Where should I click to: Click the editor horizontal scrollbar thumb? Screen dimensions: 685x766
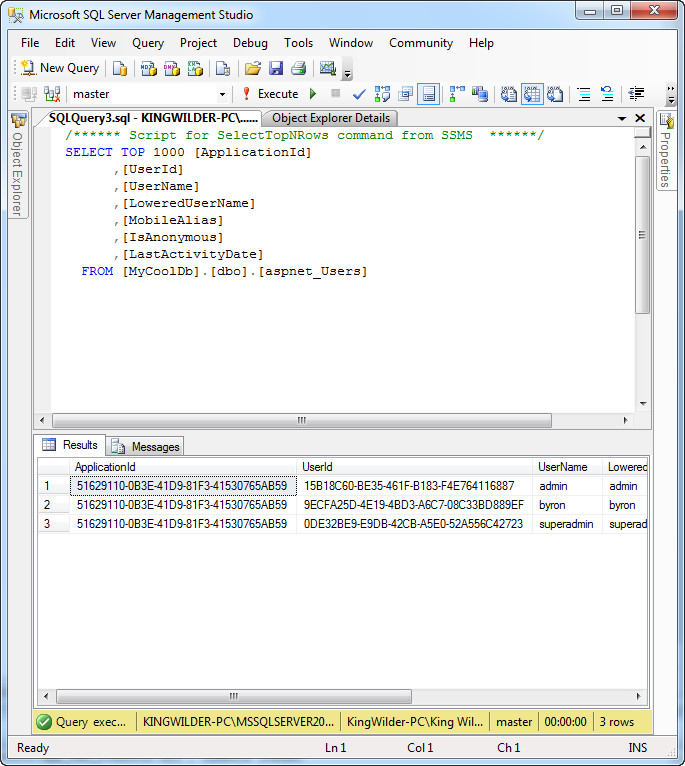pos(301,420)
